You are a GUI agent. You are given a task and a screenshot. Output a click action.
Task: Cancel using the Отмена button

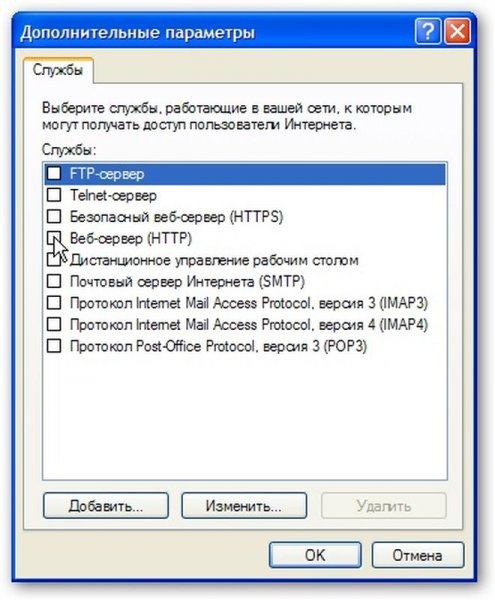coord(417,555)
